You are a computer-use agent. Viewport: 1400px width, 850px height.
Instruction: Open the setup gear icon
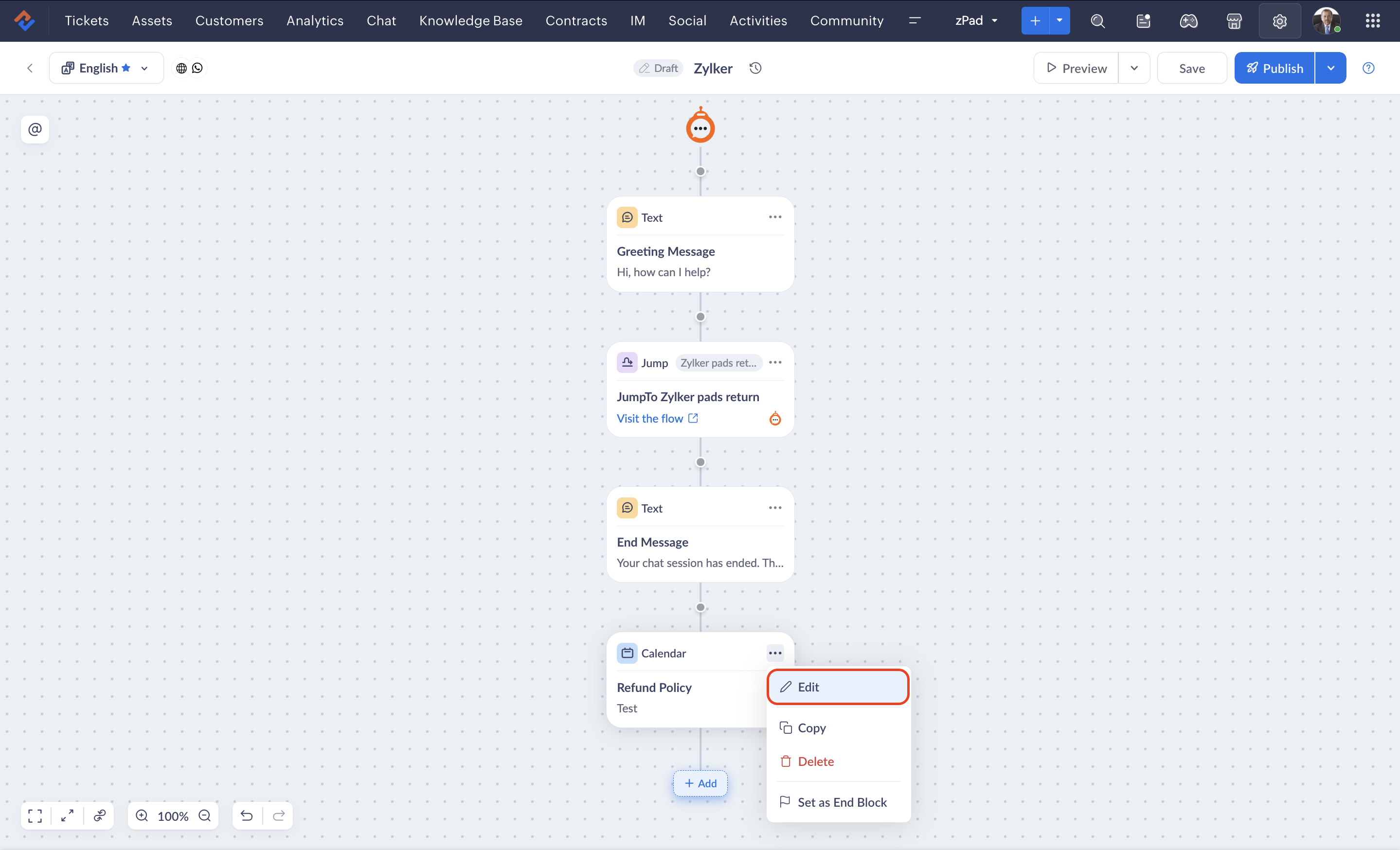click(x=1279, y=21)
